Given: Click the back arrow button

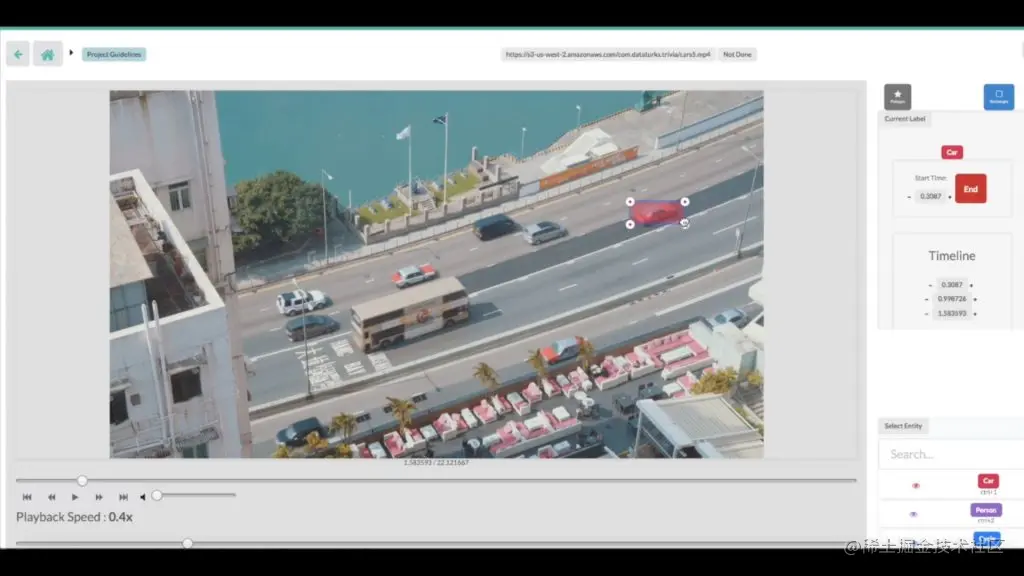Looking at the screenshot, I should click(x=18, y=54).
